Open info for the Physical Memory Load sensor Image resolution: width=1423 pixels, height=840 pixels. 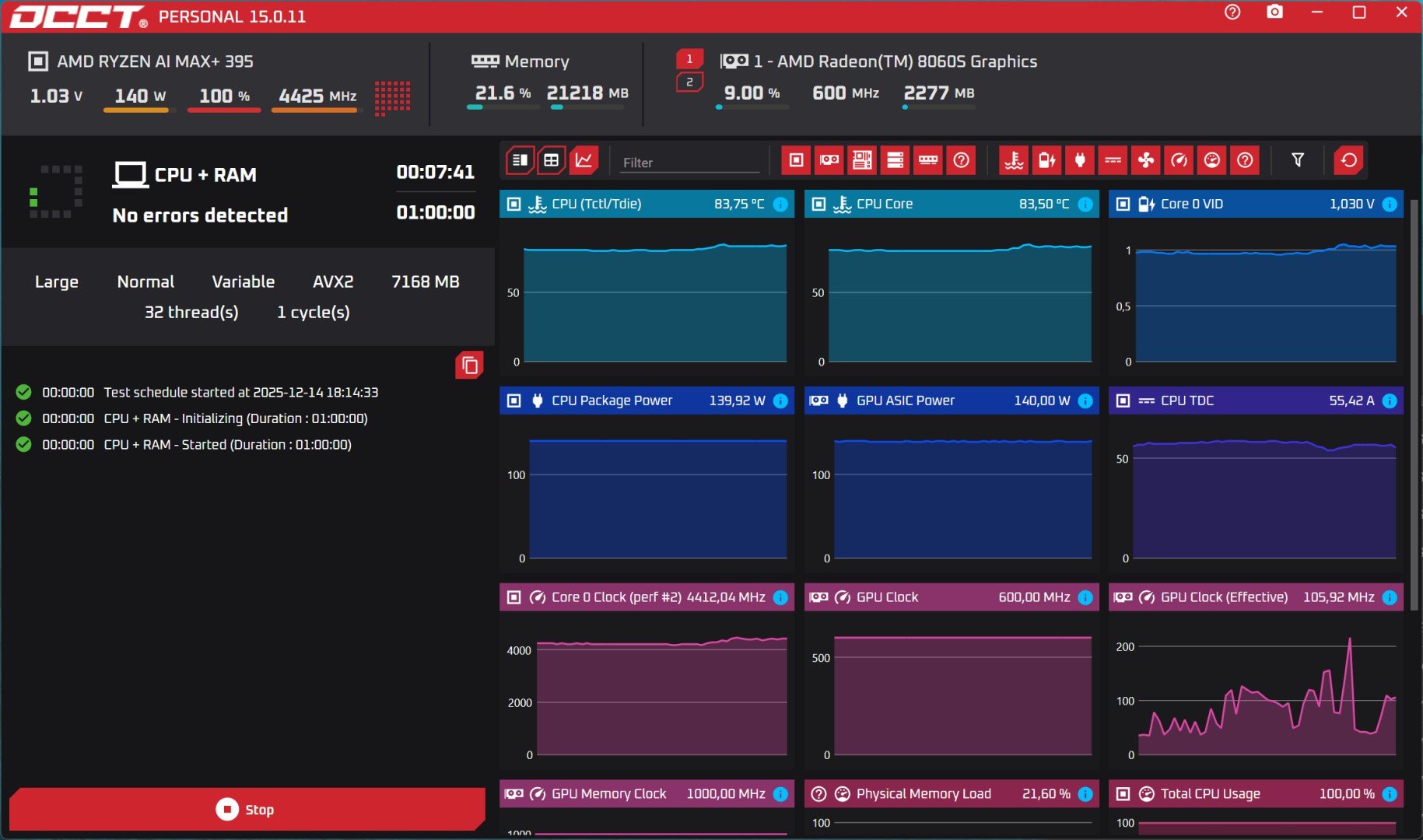1085,794
